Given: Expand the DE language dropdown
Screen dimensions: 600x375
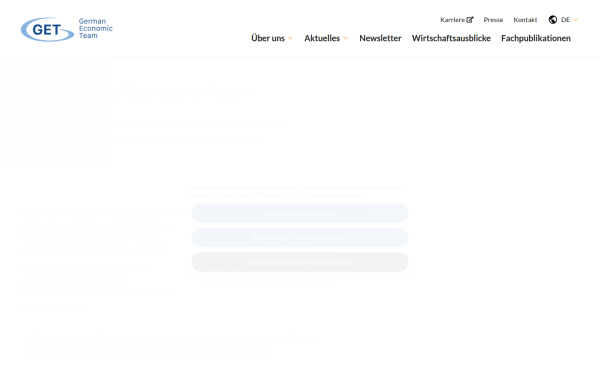Looking at the screenshot, I should [x=569, y=20].
